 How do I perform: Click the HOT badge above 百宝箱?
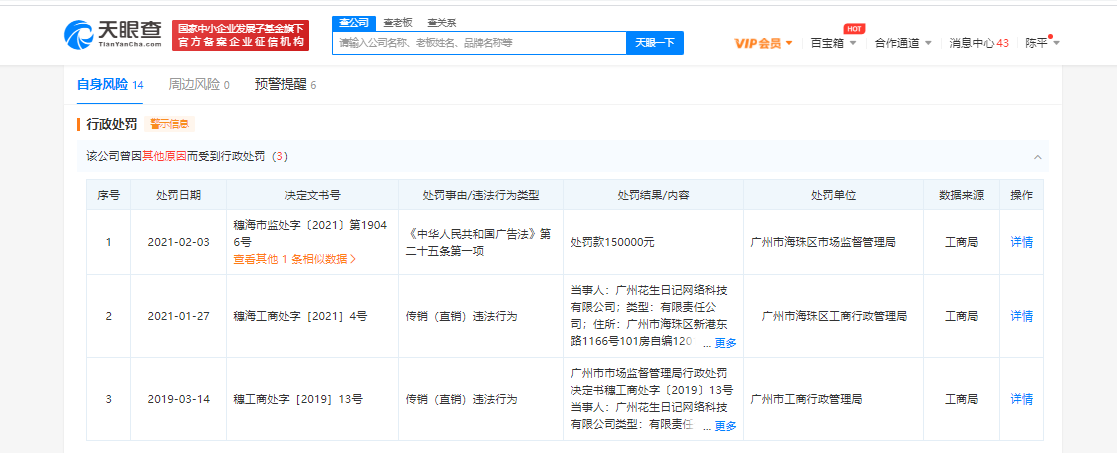pos(854,28)
